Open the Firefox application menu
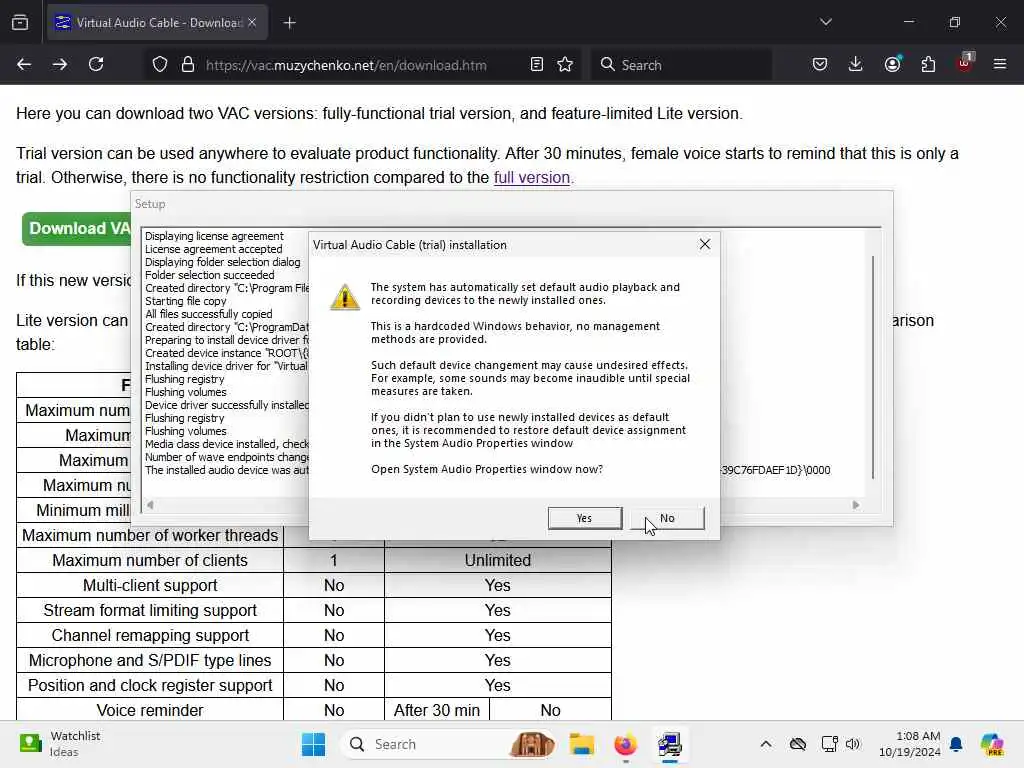Image resolution: width=1024 pixels, height=768 pixels. click(x=1000, y=65)
